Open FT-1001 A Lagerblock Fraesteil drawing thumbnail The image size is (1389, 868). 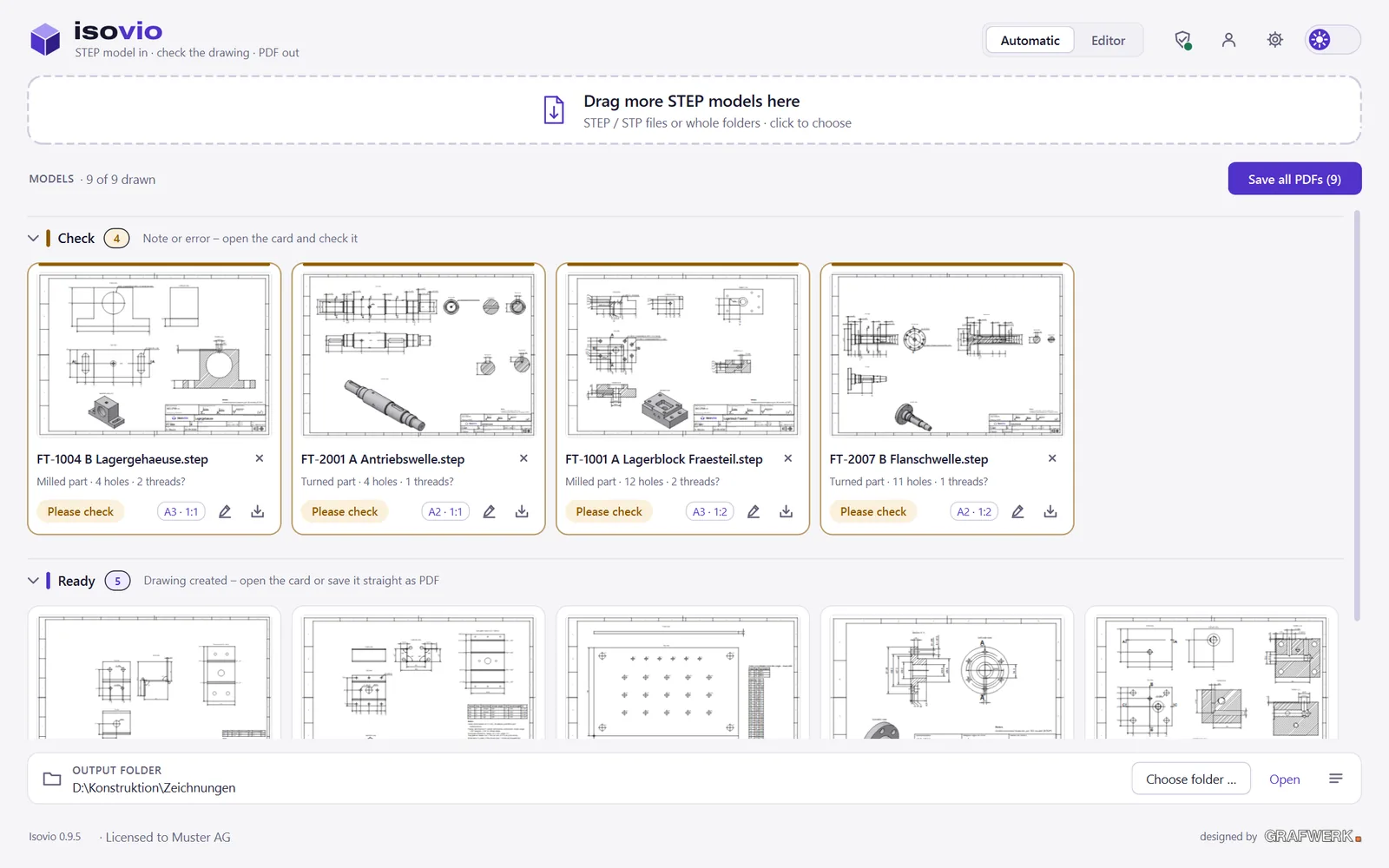(x=682, y=355)
